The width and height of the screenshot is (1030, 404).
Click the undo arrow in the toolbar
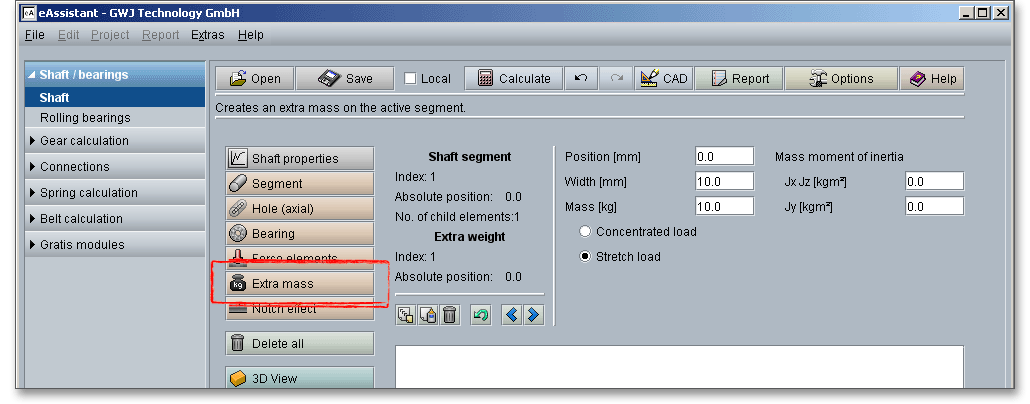tap(581, 79)
